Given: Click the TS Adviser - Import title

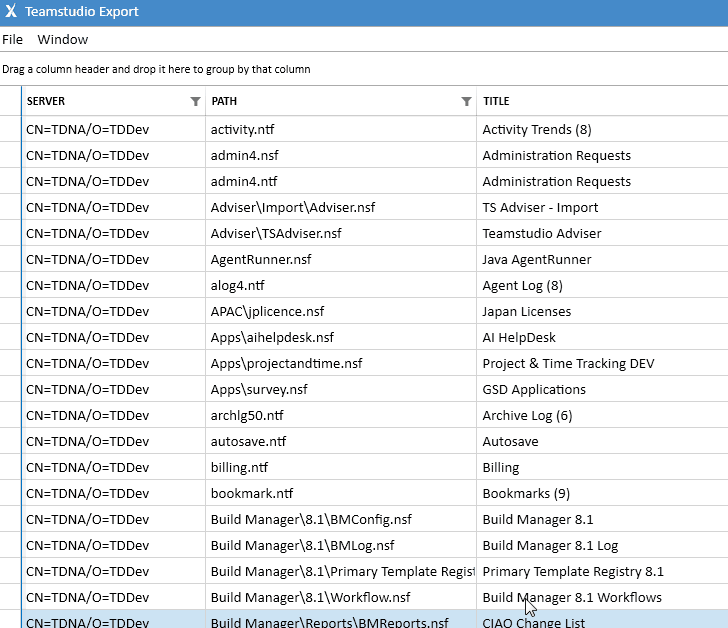Looking at the screenshot, I should pos(540,207).
